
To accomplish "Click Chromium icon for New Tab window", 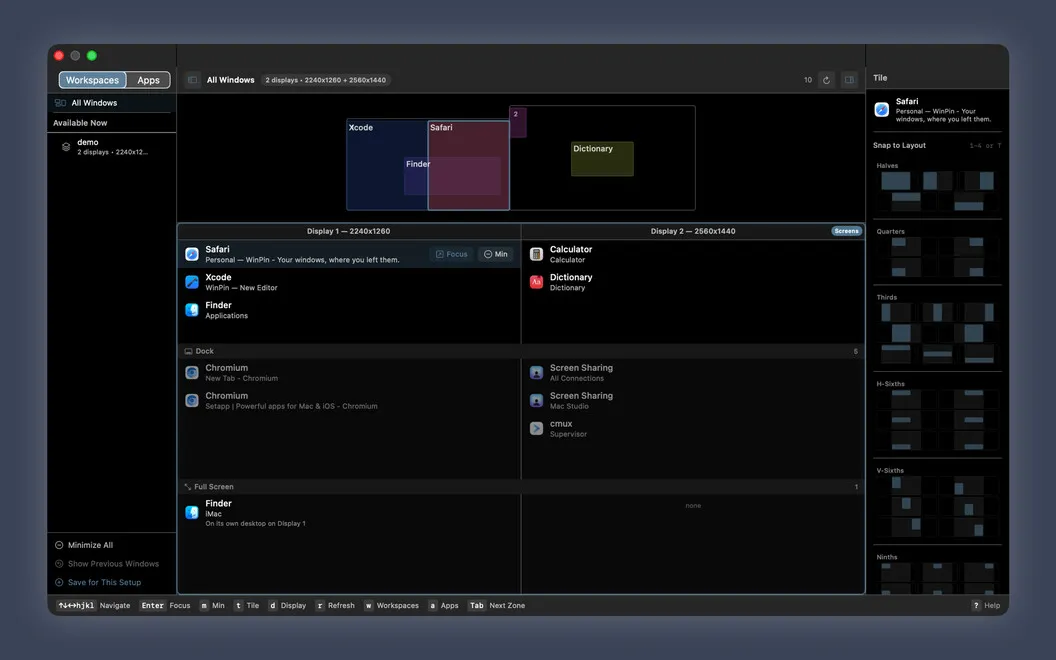I will (x=192, y=372).
